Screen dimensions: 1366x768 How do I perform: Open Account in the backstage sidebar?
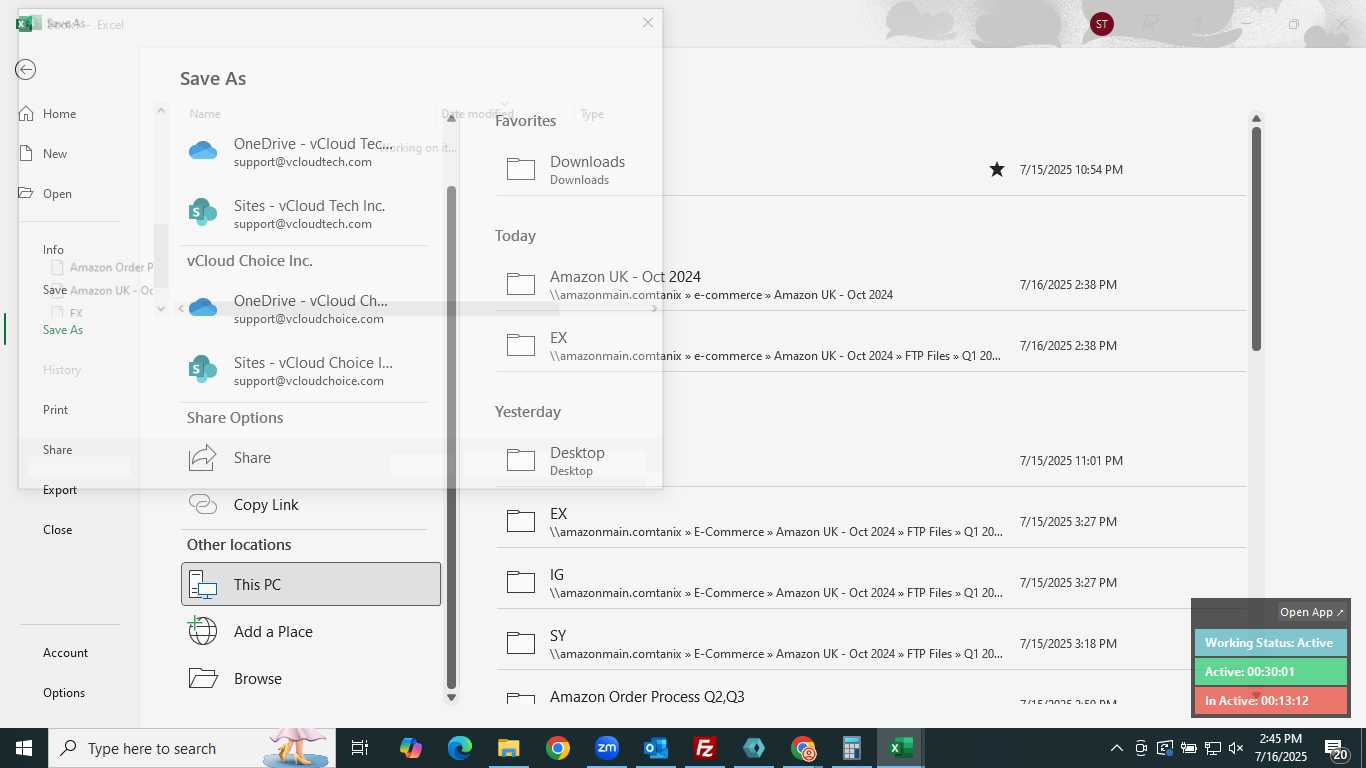(x=66, y=653)
